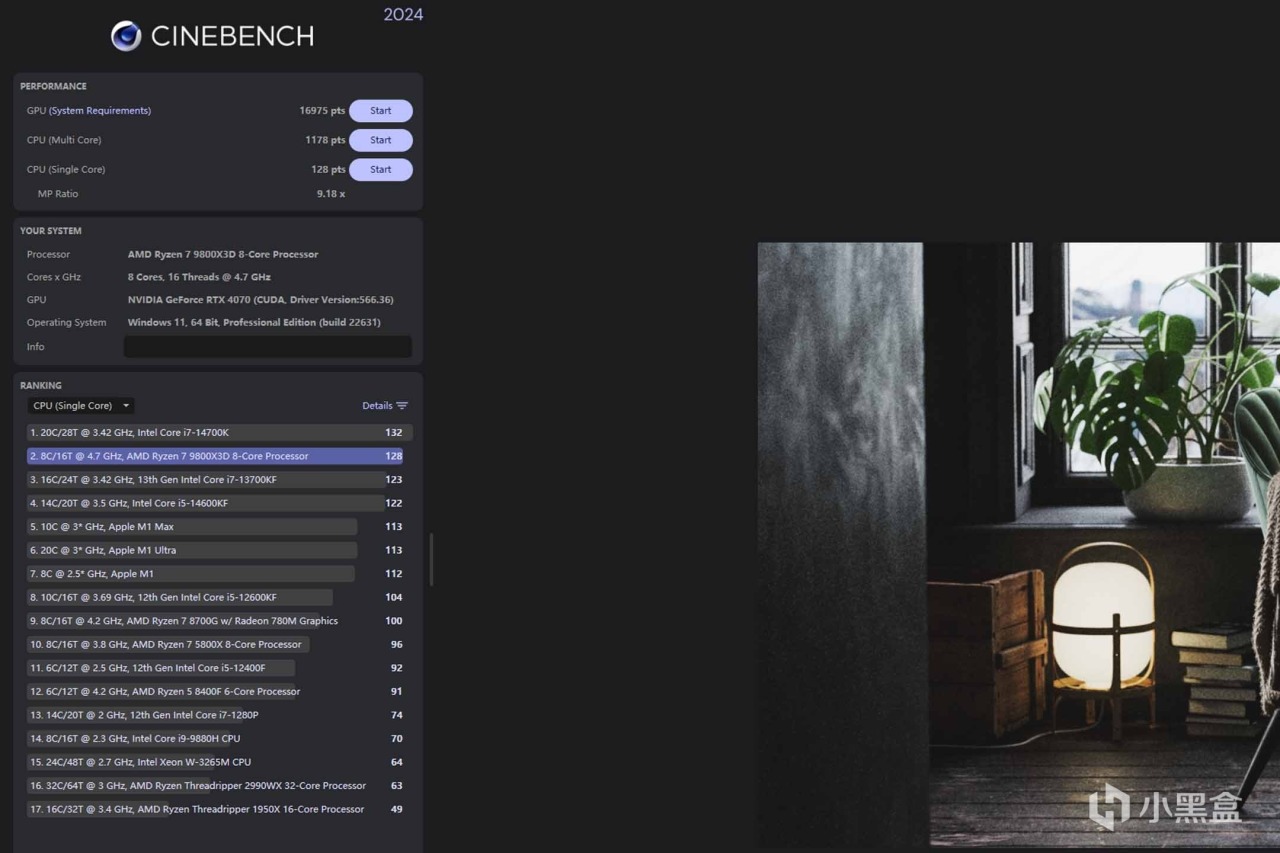Select the Ryzen 5 8400F ranking row
The width and height of the screenshot is (1280, 853).
click(x=219, y=691)
